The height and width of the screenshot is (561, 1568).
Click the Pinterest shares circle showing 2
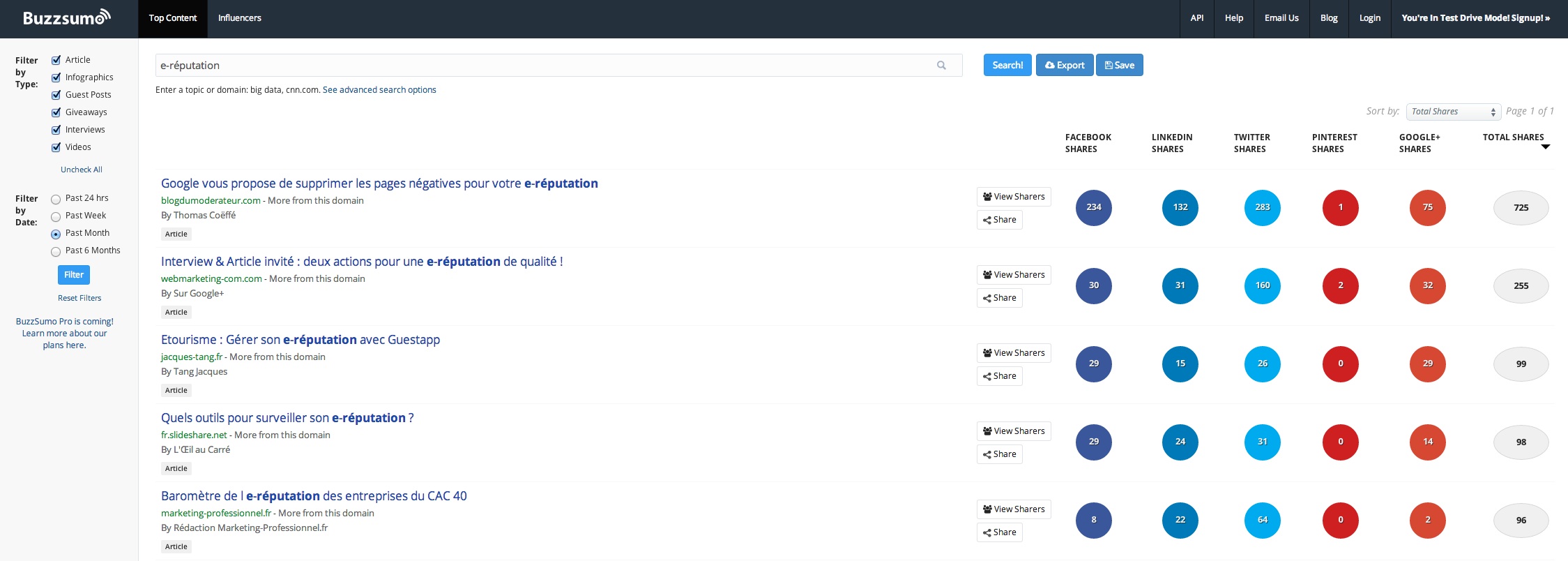1341,285
